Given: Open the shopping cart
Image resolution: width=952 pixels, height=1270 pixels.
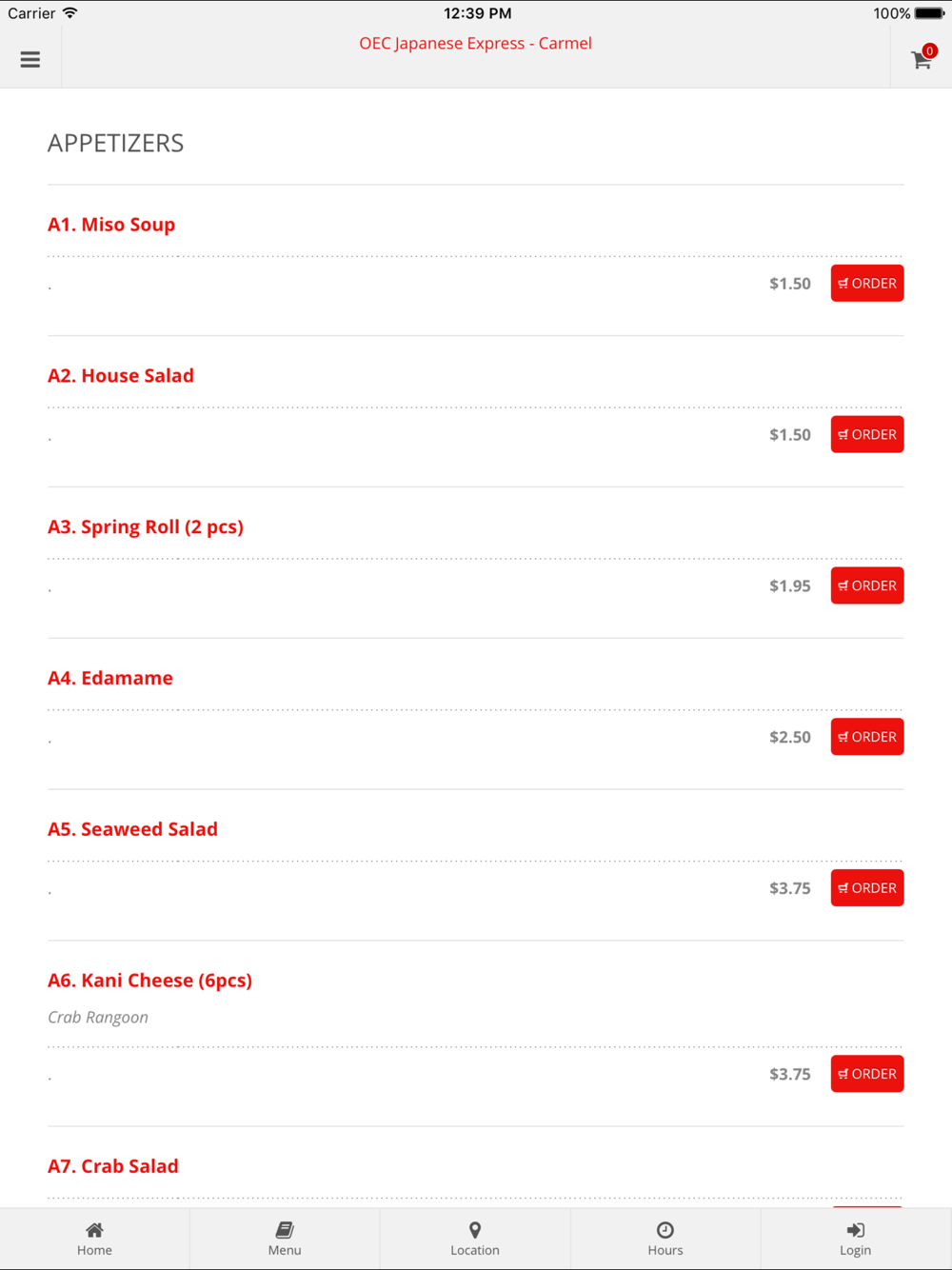Looking at the screenshot, I should click(x=922, y=59).
